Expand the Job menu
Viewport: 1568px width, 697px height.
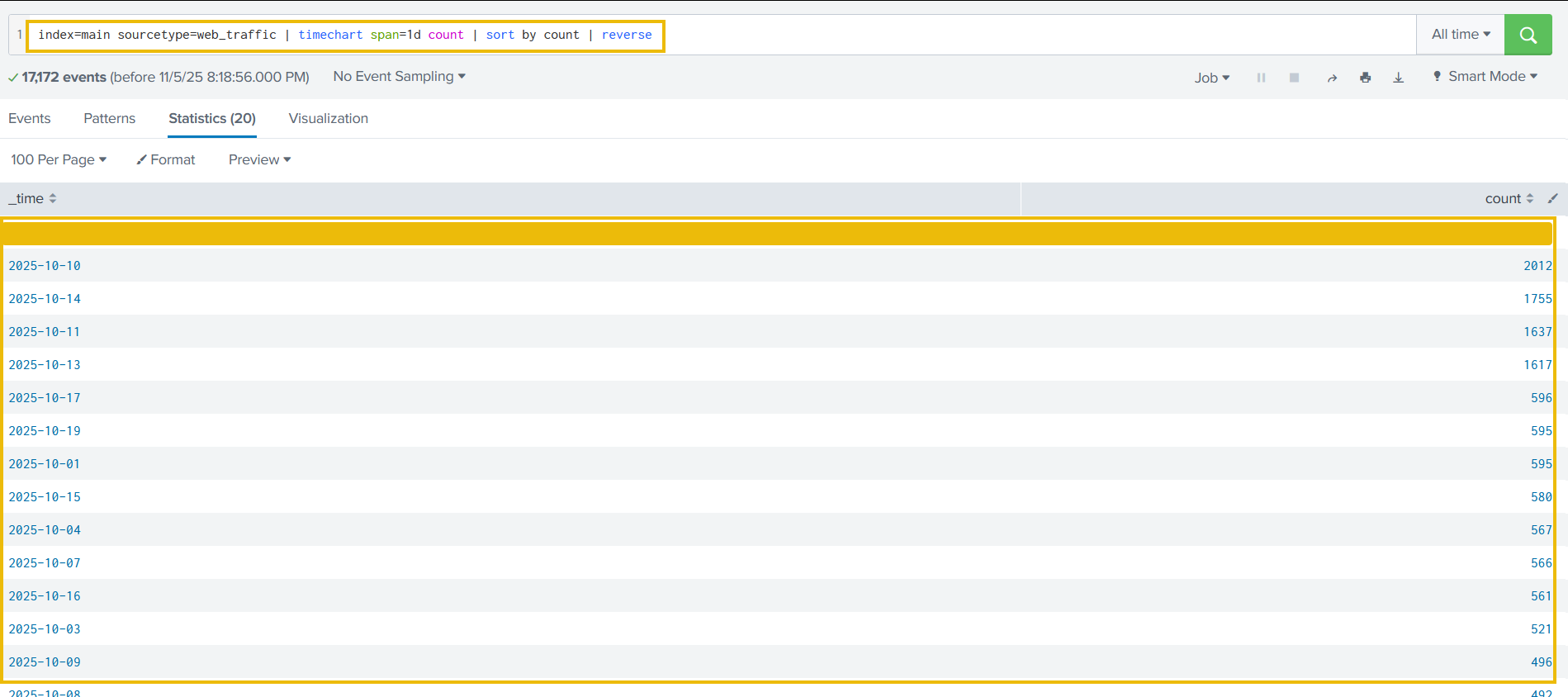point(1211,78)
